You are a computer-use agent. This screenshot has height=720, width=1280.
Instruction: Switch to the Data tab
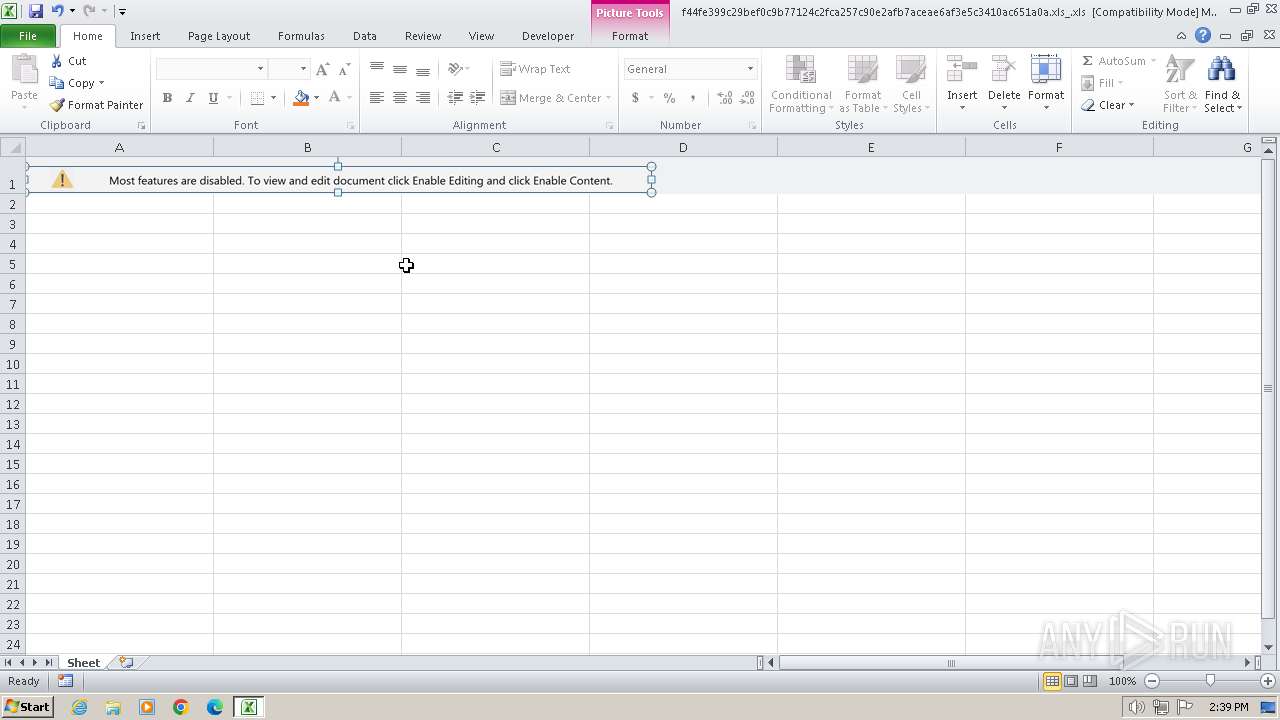pyautogui.click(x=365, y=36)
